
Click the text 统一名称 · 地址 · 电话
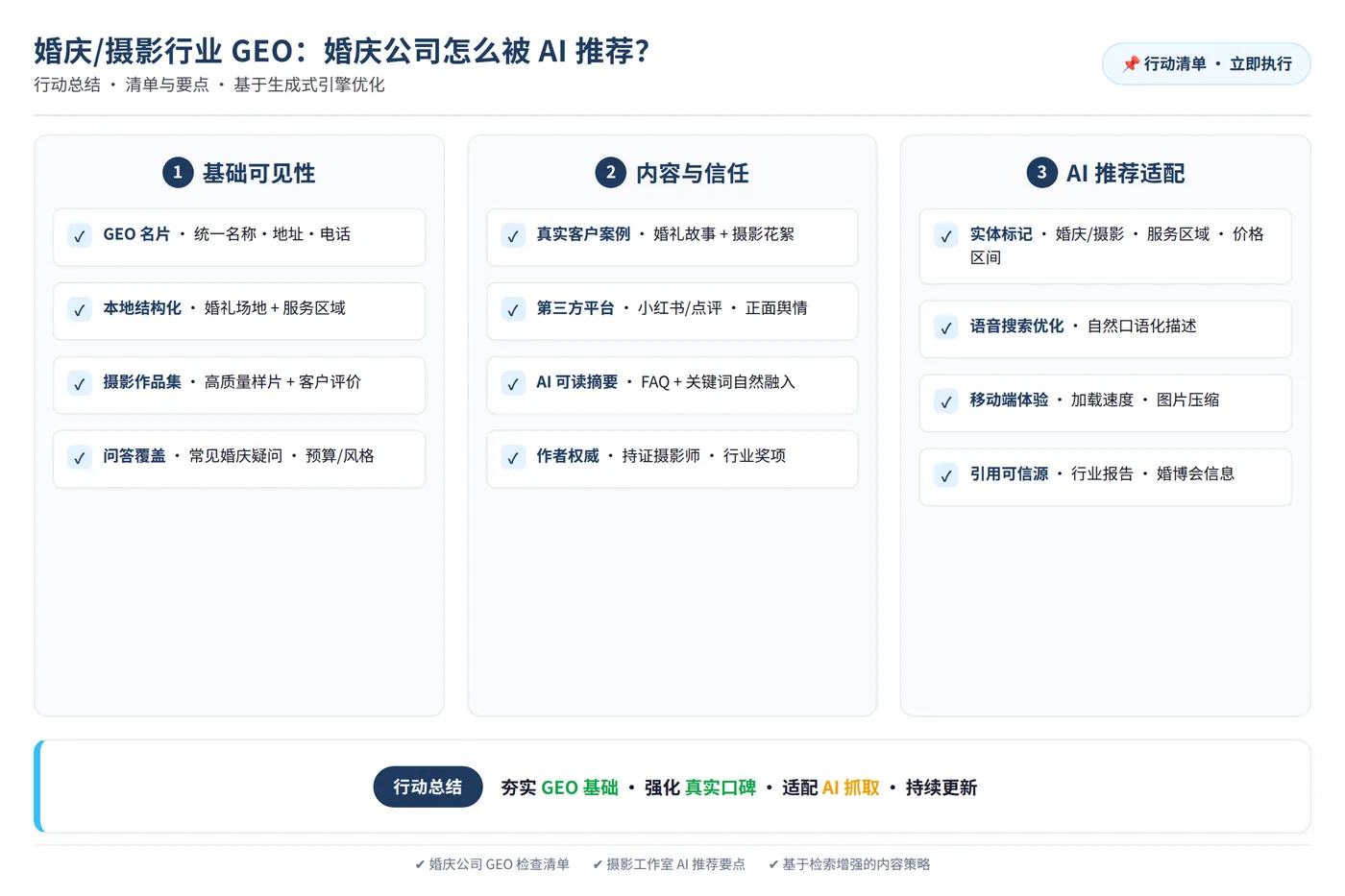click(272, 234)
